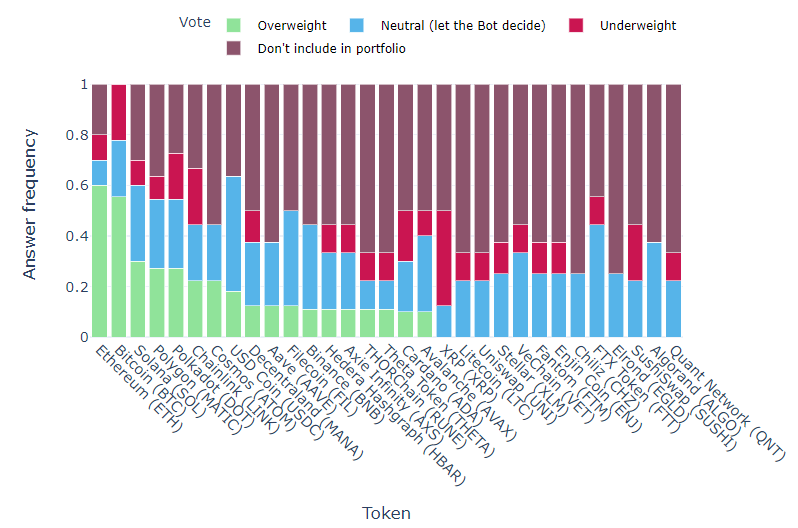Click the purple segment of Quant Network bar
The image size is (798, 528).
pos(674,168)
